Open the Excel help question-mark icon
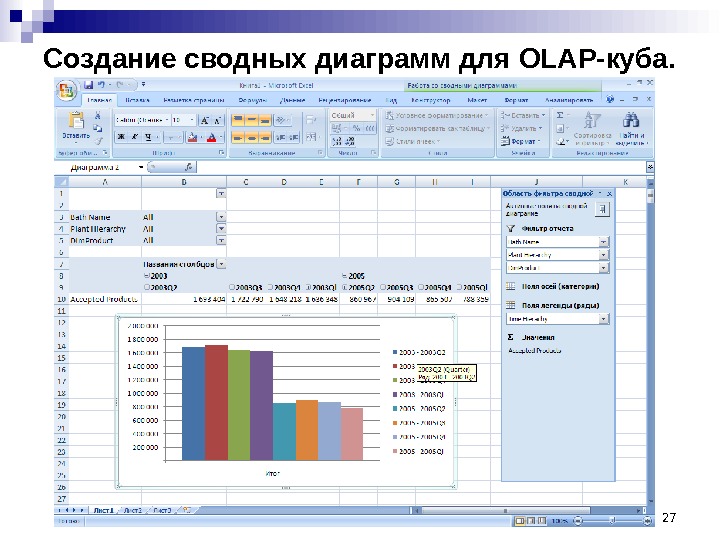 coord(610,99)
